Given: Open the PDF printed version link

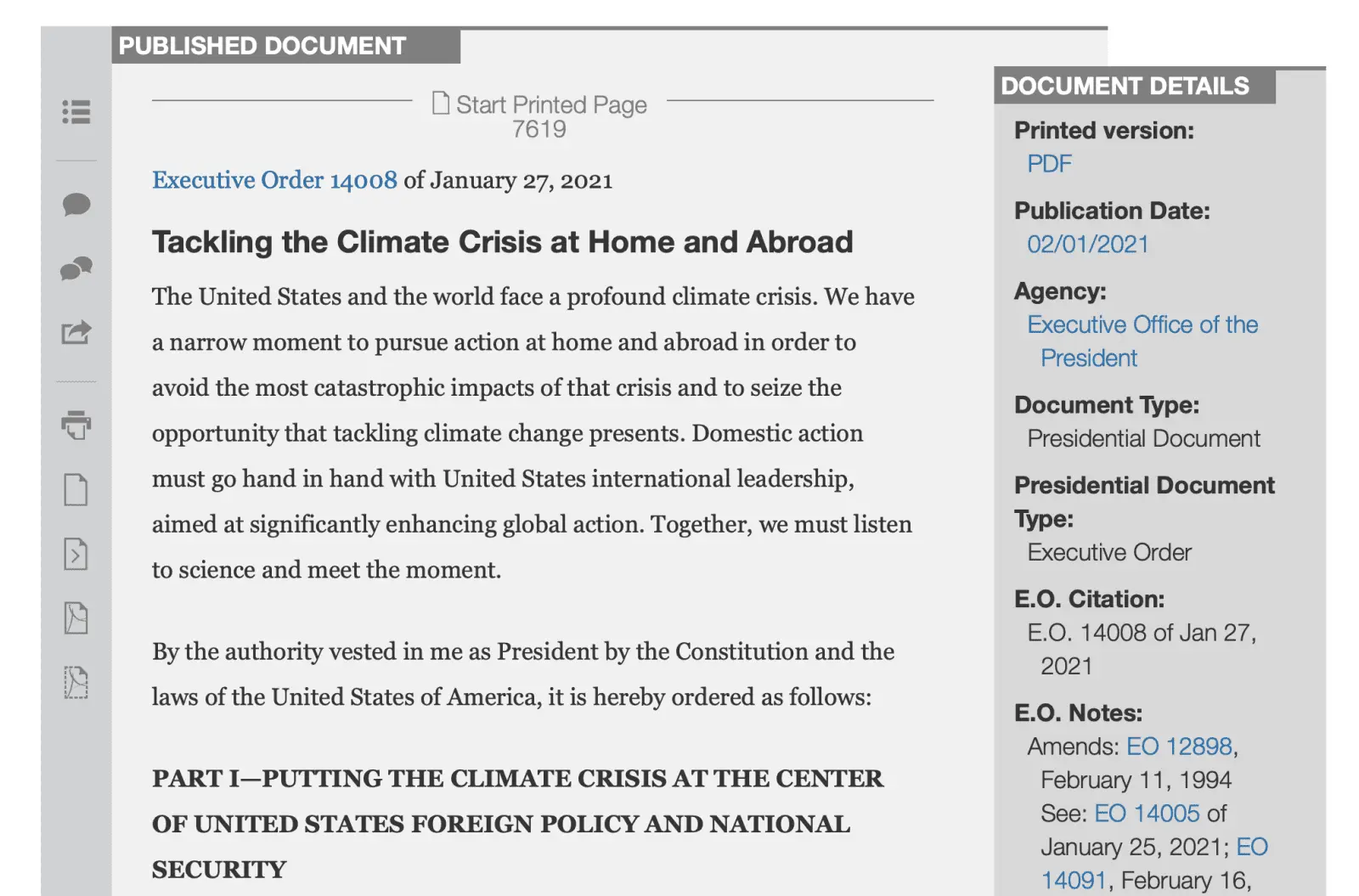Looking at the screenshot, I should 1049,164.
